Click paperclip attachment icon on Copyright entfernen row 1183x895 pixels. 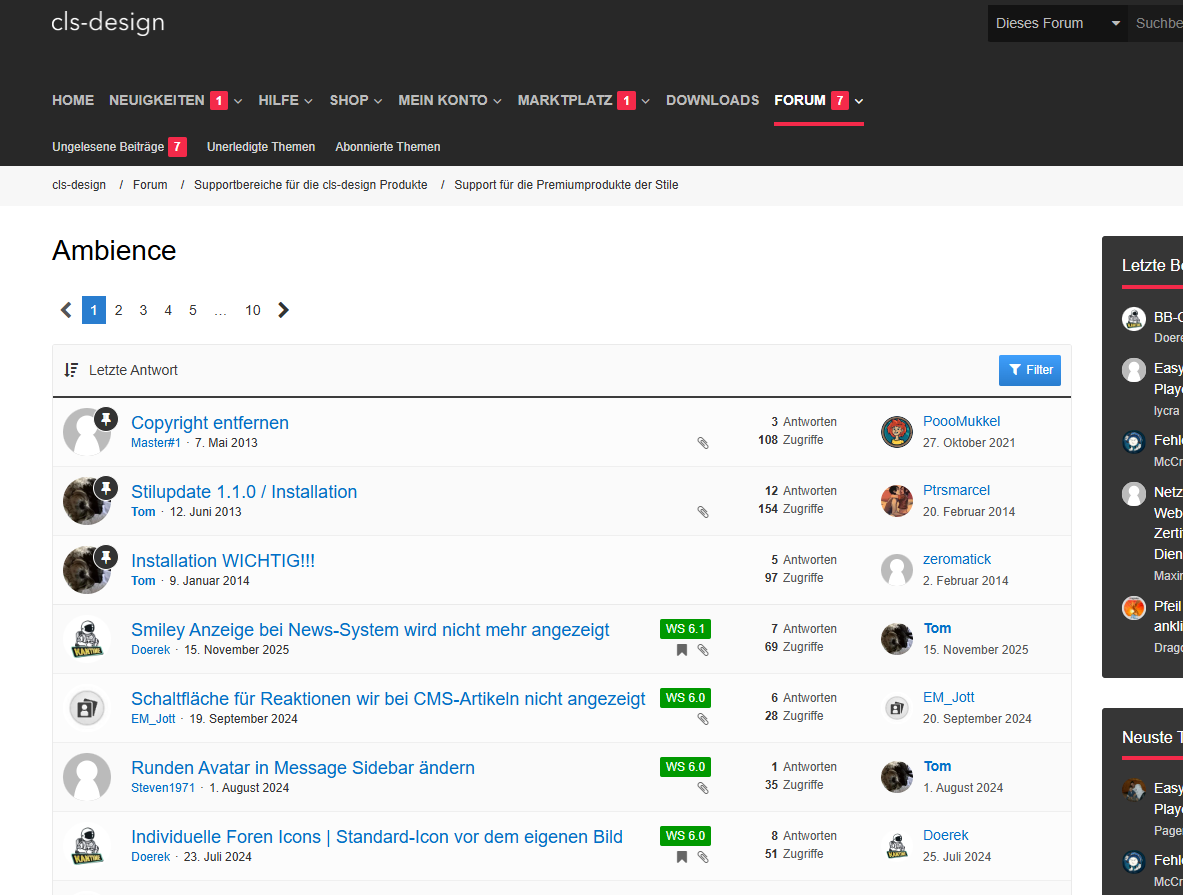tap(703, 443)
